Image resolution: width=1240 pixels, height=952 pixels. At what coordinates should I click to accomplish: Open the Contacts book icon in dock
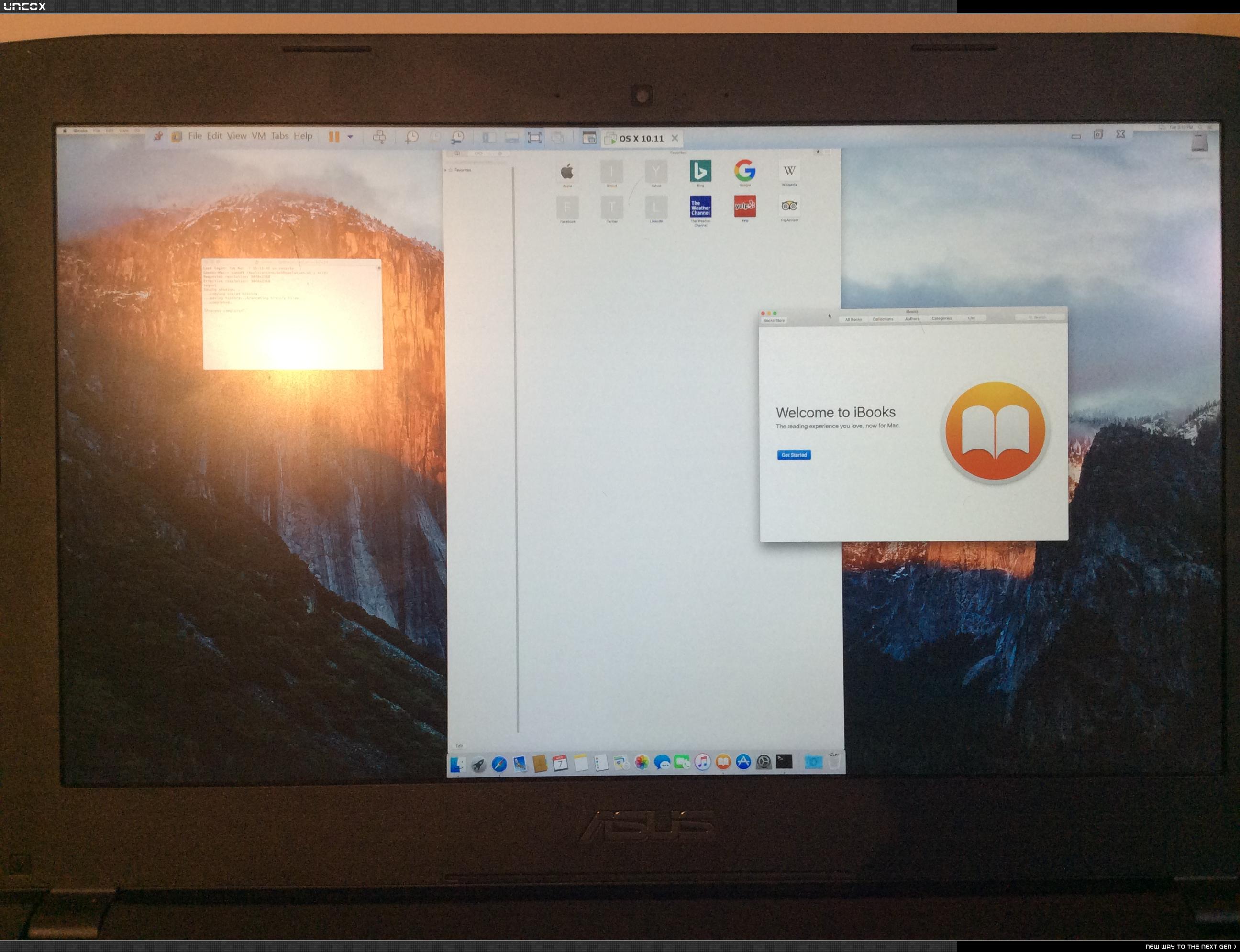coord(540,764)
